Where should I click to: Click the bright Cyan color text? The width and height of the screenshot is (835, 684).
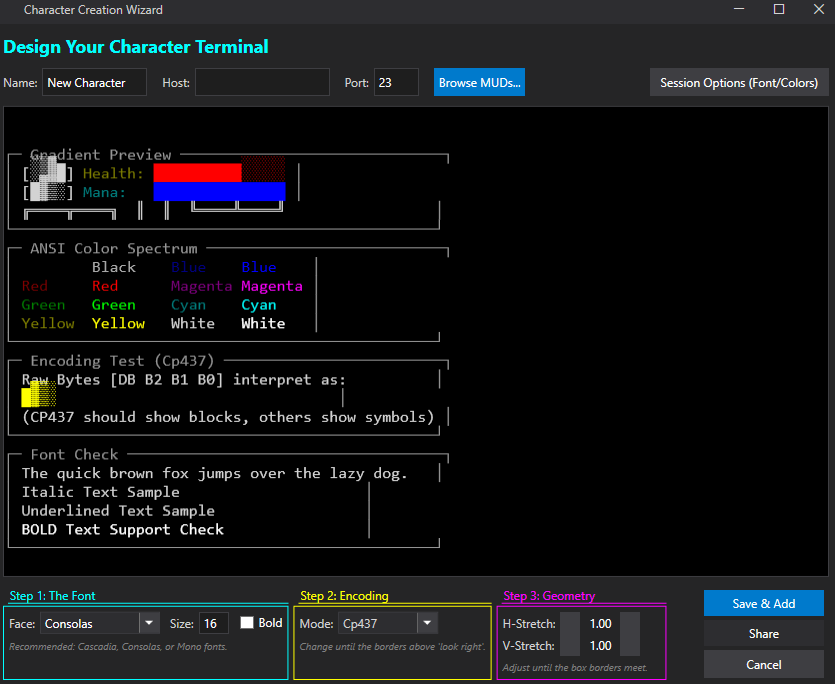pyautogui.click(x=259, y=305)
